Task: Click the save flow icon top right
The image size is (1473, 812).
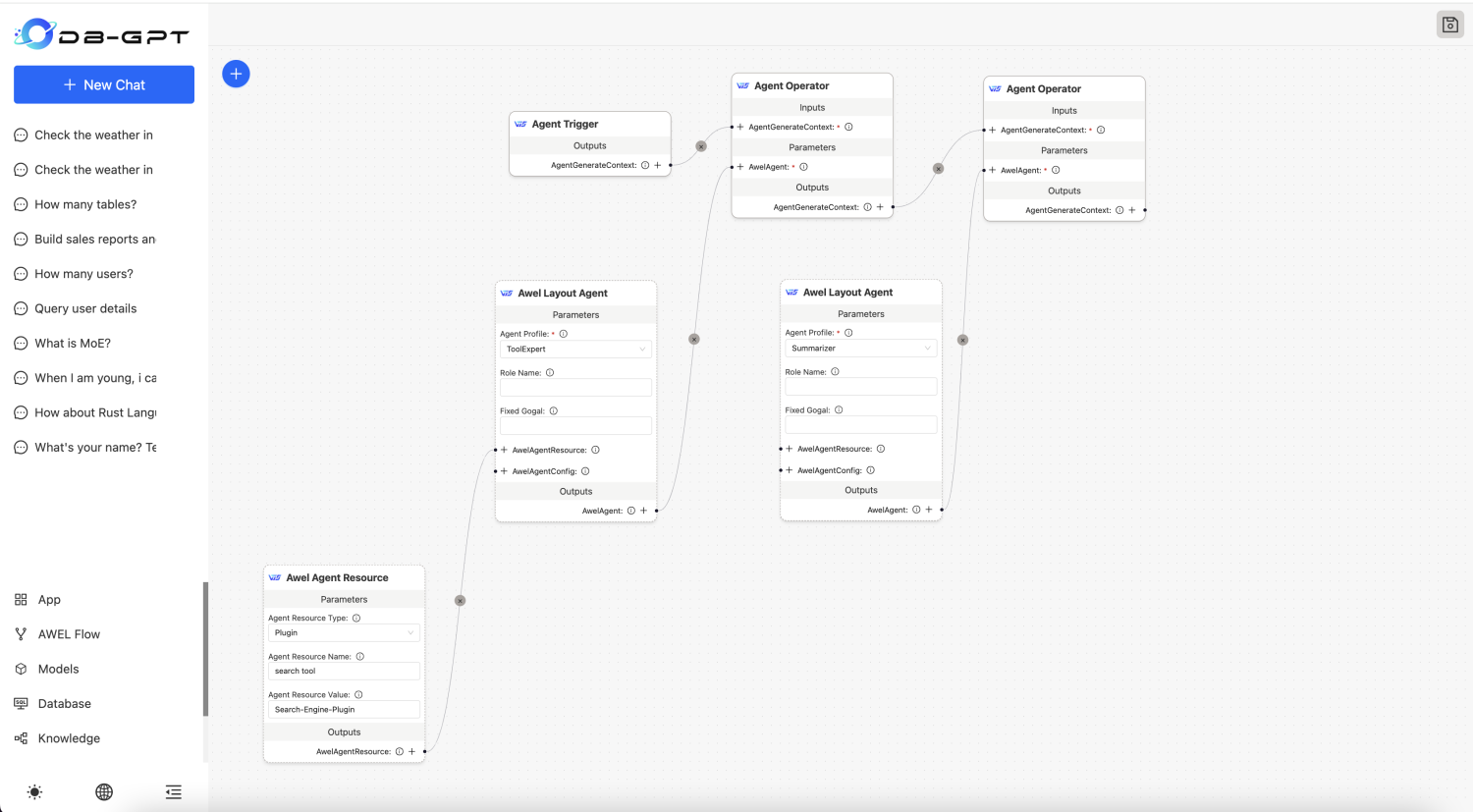Action: point(1449,24)
